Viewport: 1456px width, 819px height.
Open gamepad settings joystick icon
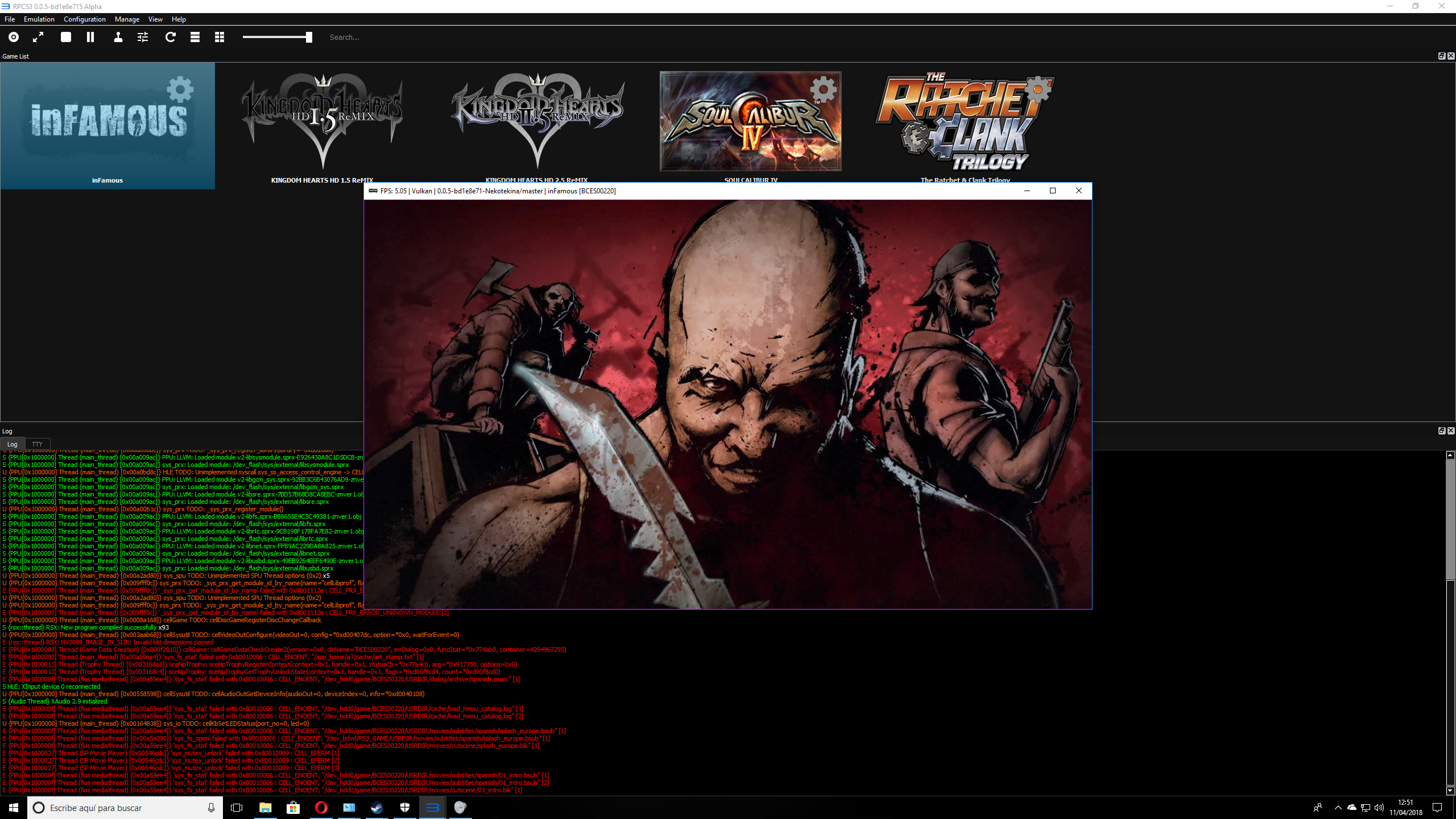click(x=118, y=37)
